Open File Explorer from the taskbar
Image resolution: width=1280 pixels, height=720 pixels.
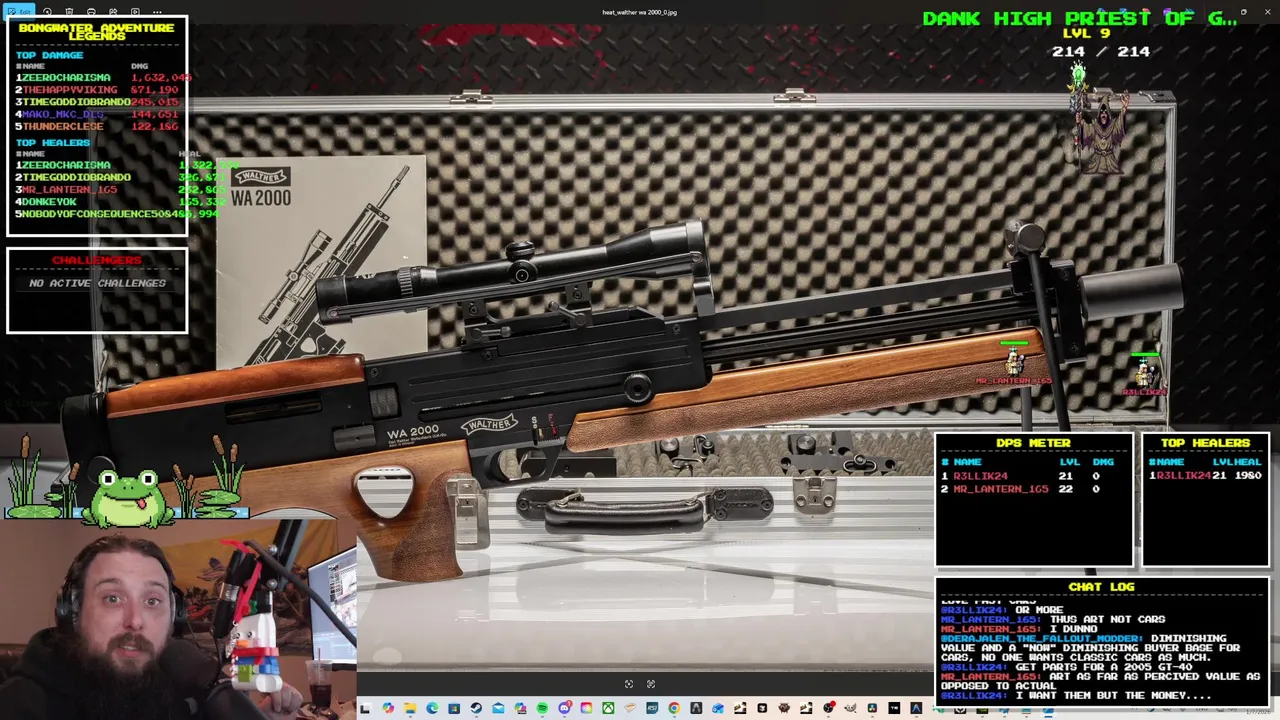point(410,709)
